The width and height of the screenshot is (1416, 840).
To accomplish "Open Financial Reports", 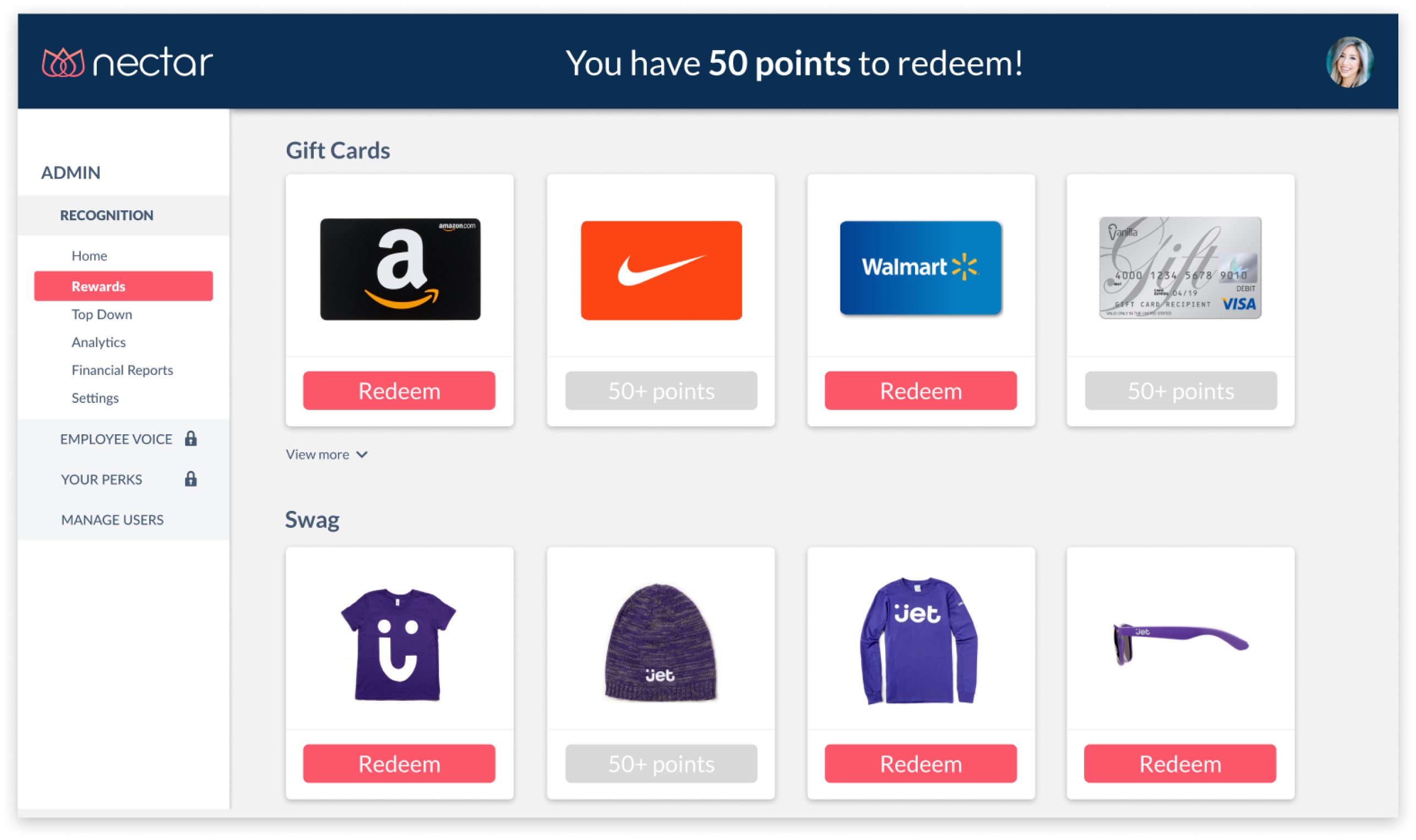I will tap(122, 370).
